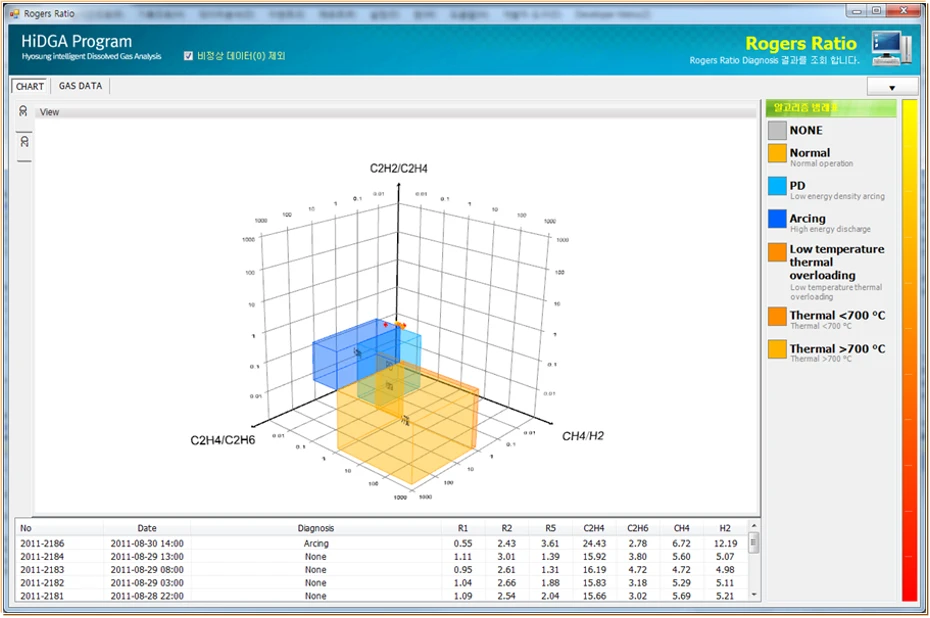Switch to the CHART tab
Screen dimensions: 930x618
(x=30, y=86)
